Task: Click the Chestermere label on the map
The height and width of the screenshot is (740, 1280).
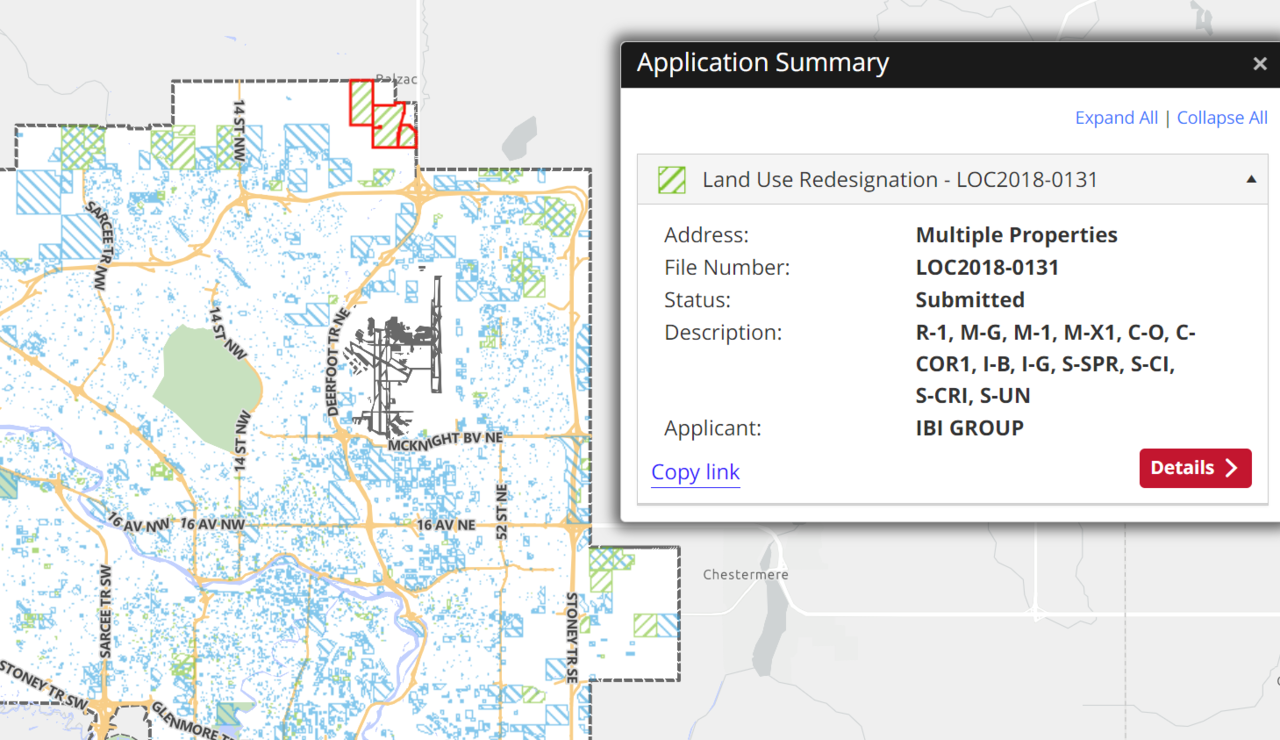Action: pyautogui.click(x=745, y=575)
